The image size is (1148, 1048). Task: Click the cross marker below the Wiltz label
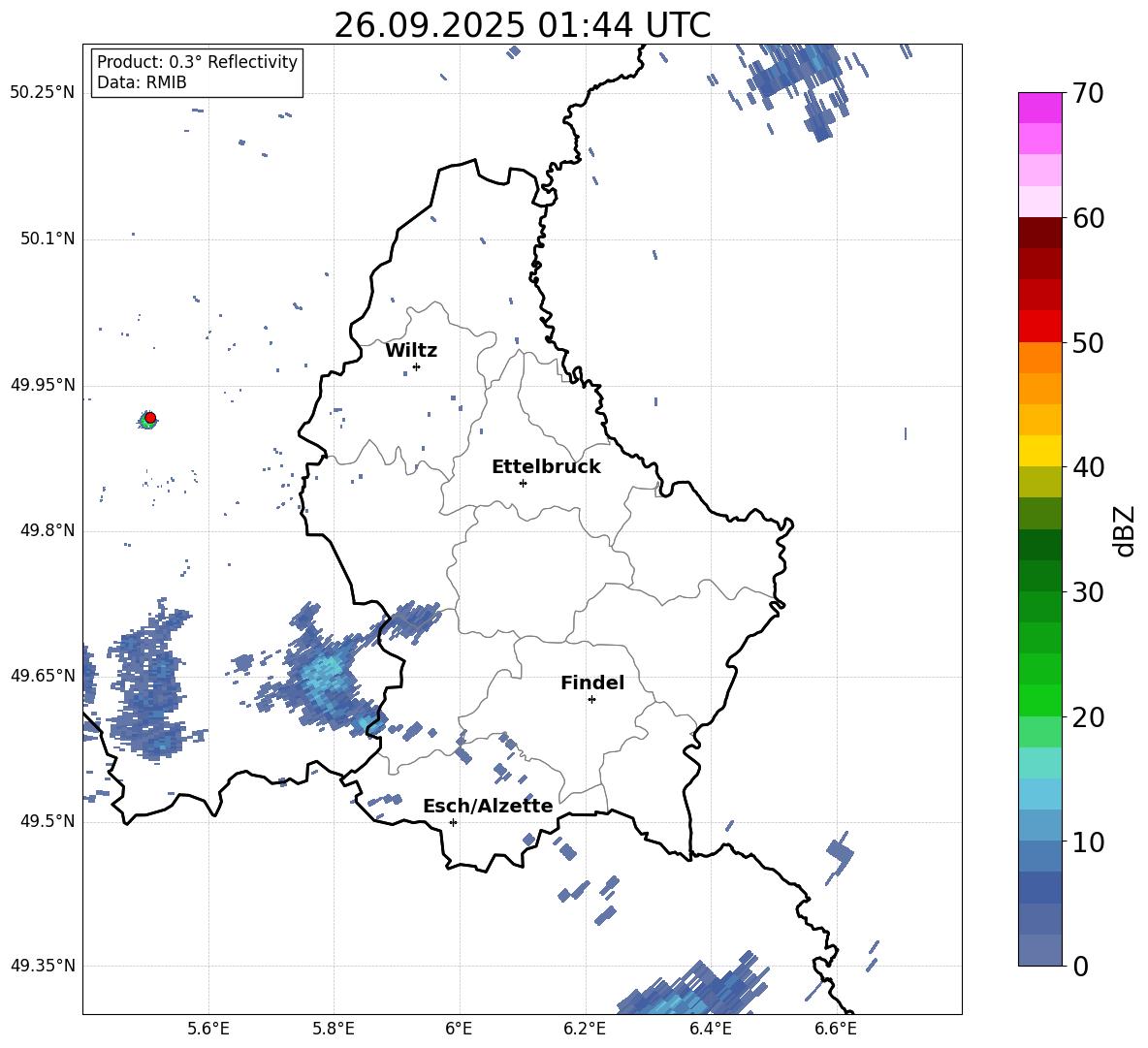[417, 366]
